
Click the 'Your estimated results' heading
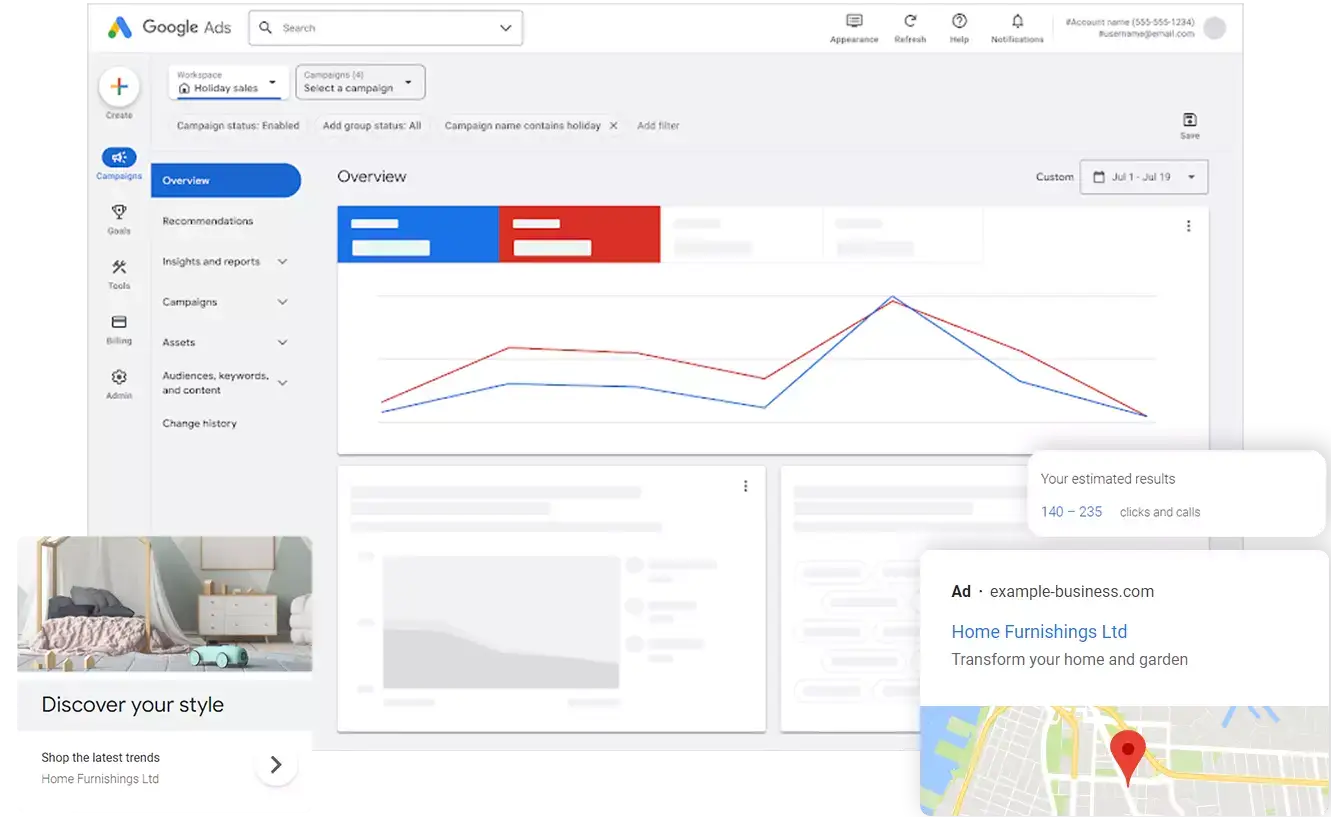(1108, 479)
